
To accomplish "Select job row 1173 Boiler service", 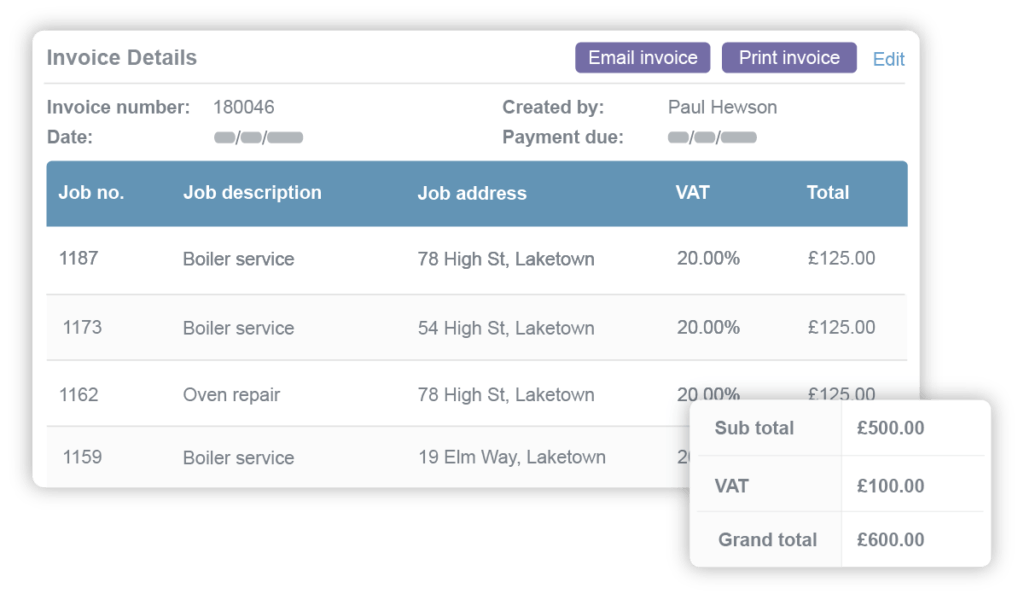I will 400,327.
